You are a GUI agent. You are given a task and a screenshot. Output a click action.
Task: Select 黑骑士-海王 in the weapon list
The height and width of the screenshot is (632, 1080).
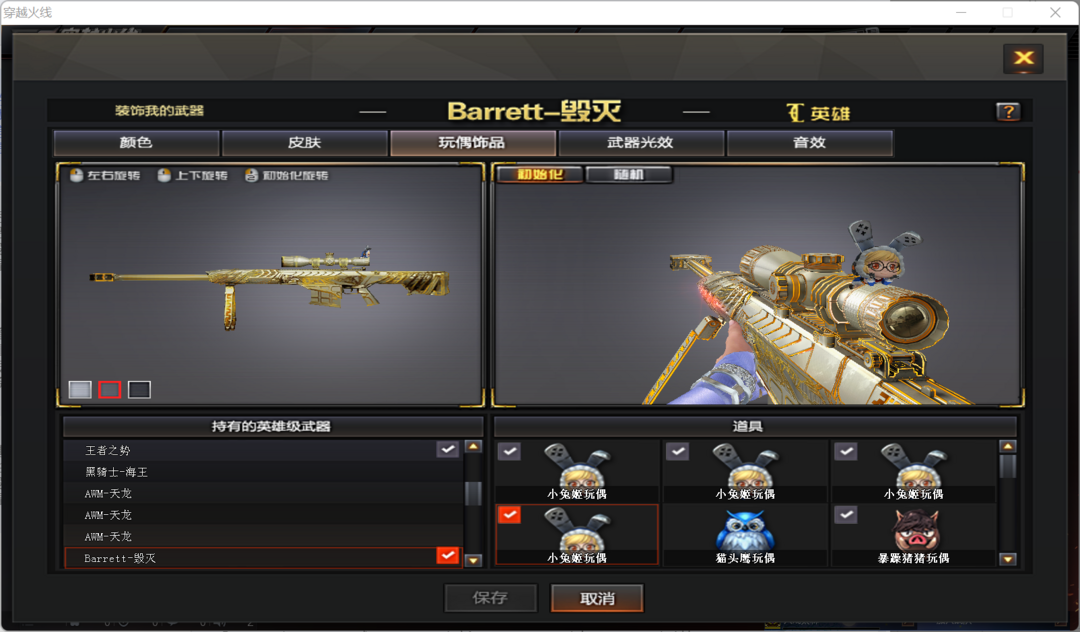click(263, 472)
